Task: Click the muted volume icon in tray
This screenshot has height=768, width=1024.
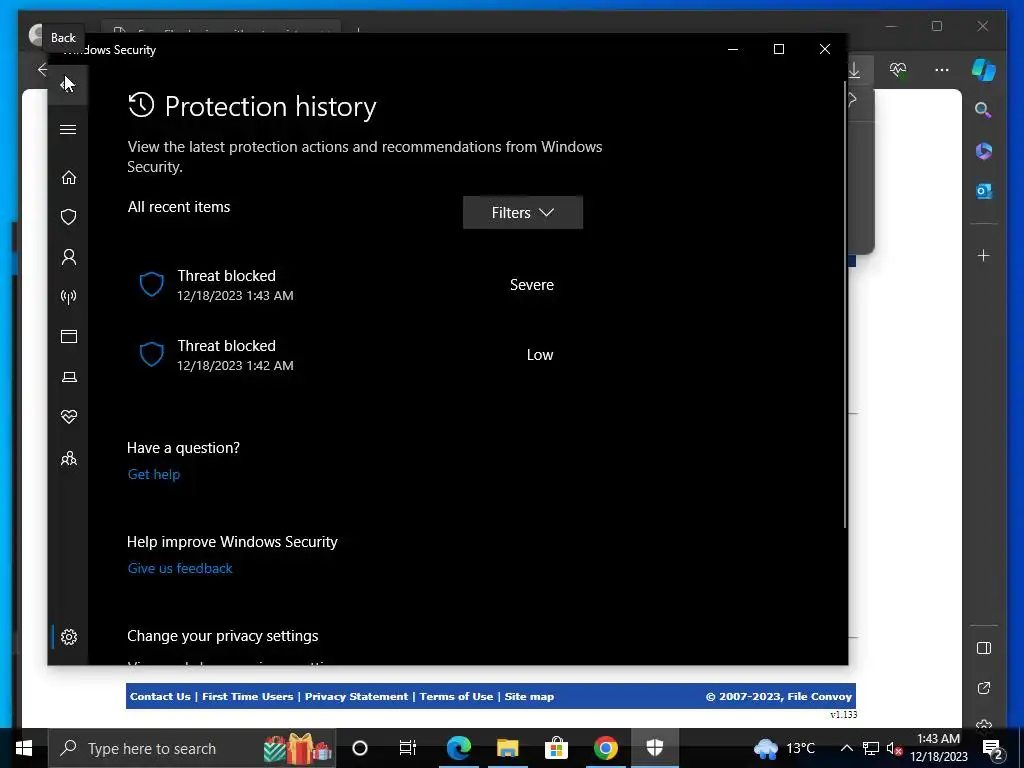Action: point(895,748)
